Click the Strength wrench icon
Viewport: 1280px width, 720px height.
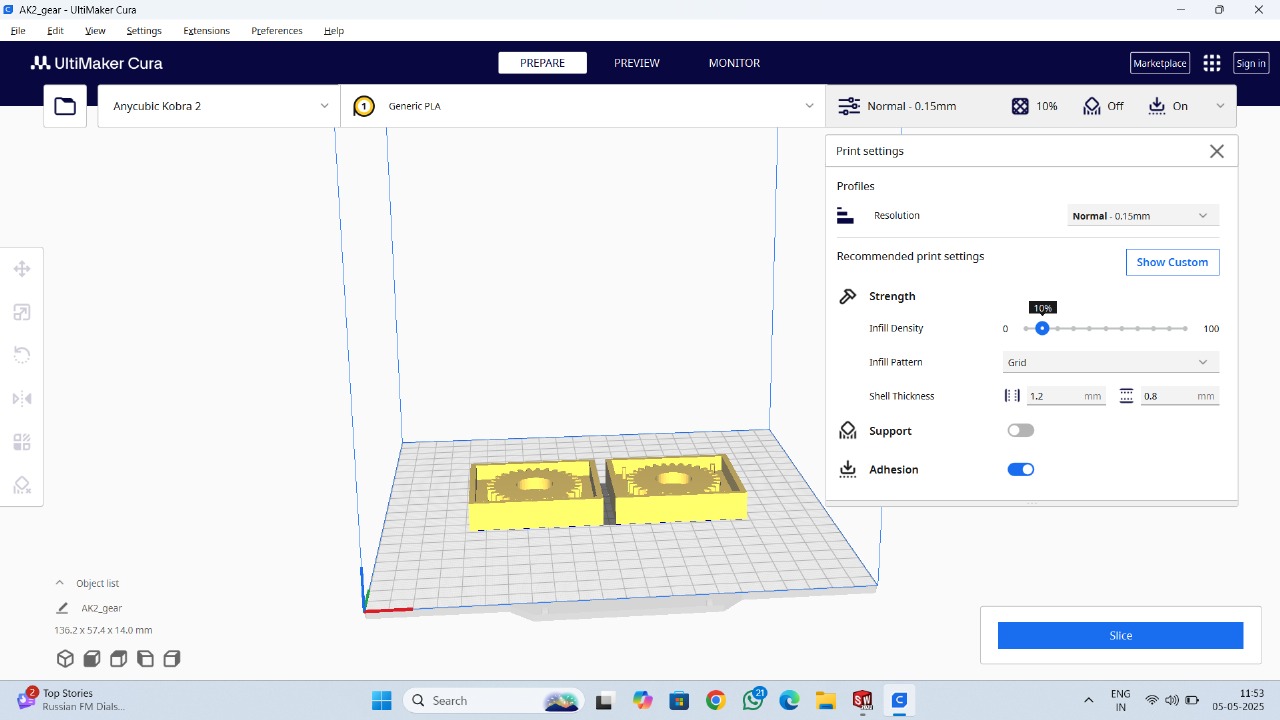pos(848,296)
